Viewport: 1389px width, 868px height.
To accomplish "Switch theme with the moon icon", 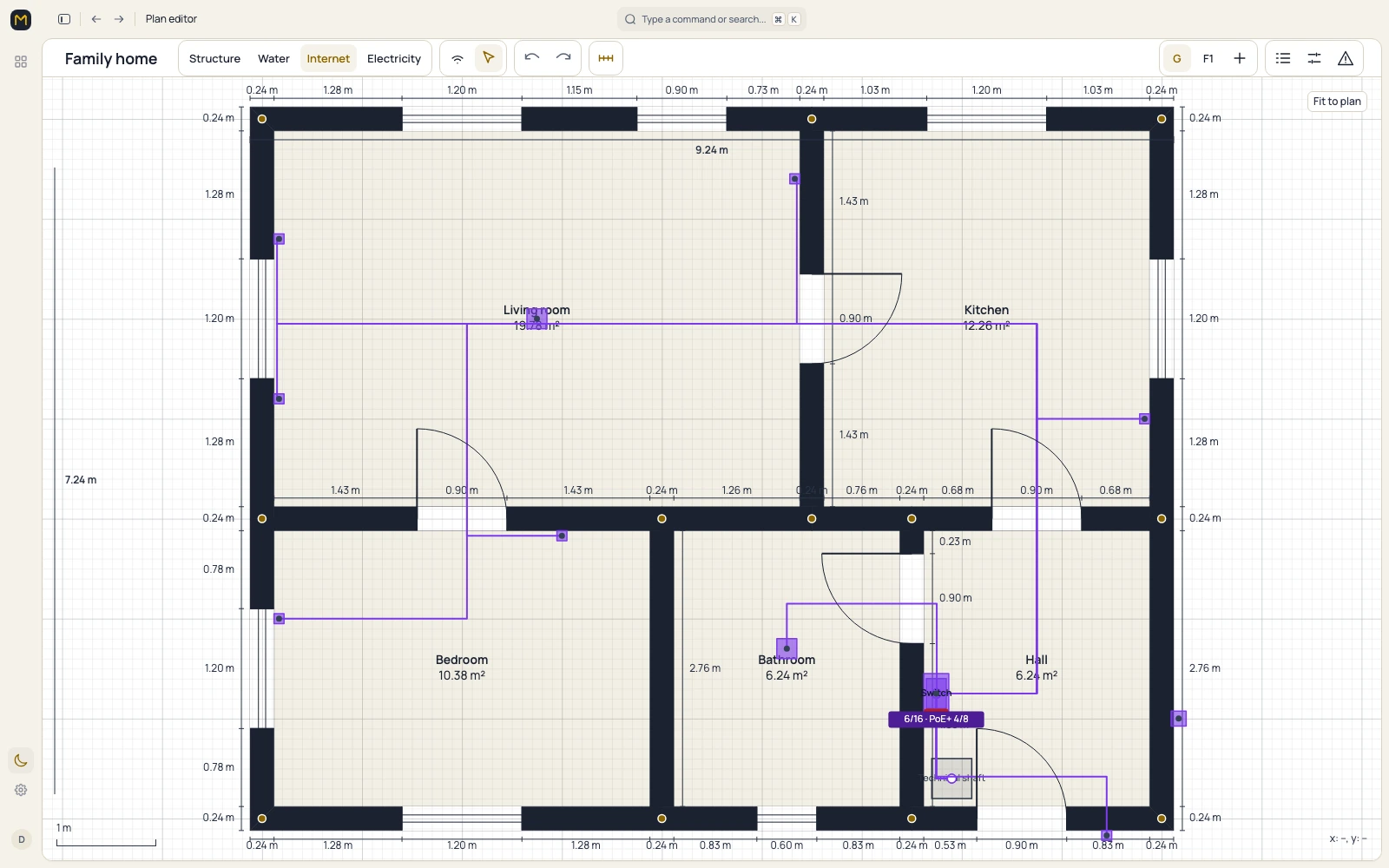I will pos(21,760).
